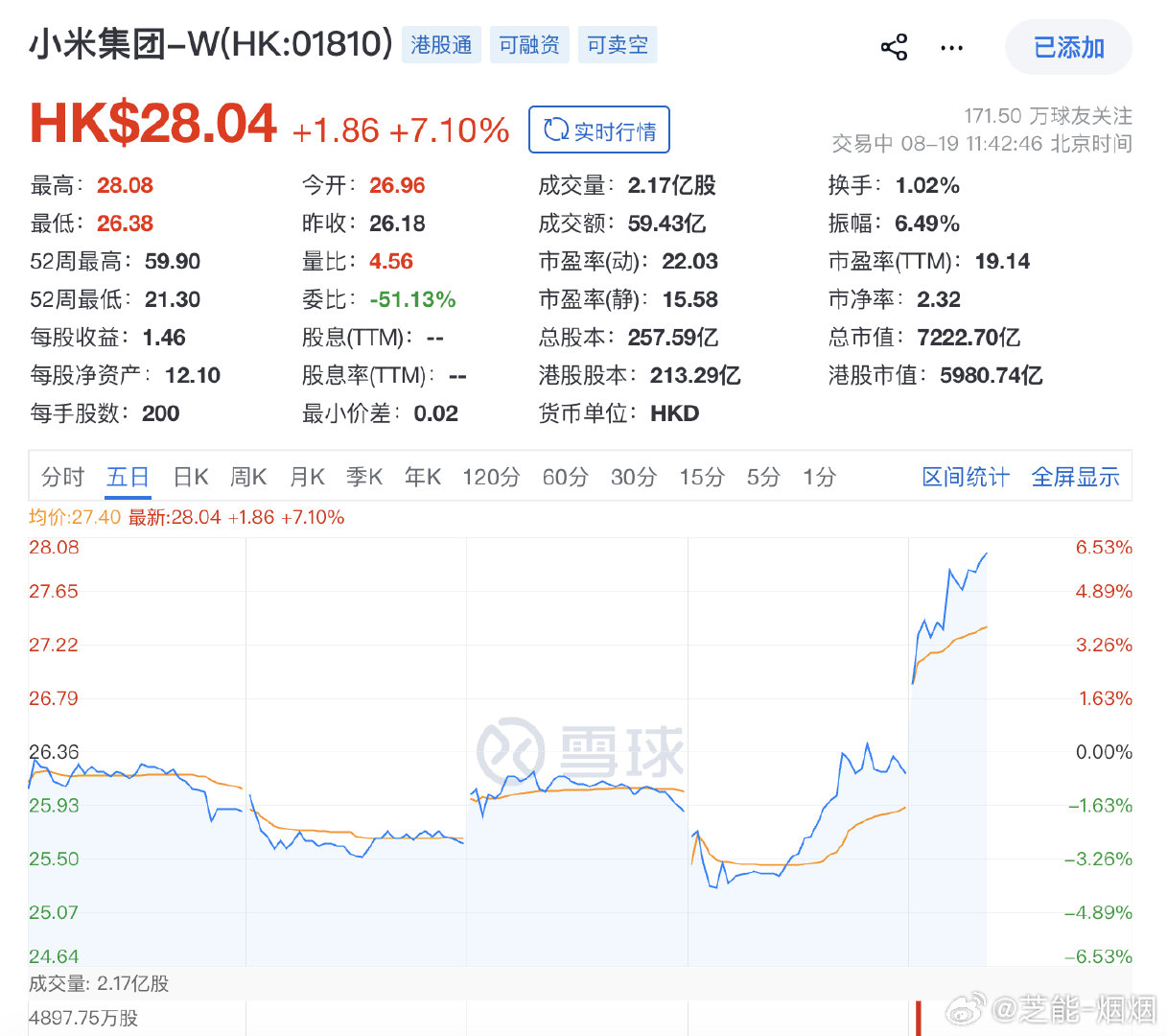
Task: Click the 最高 value 28.08
Action: point(125,185)
